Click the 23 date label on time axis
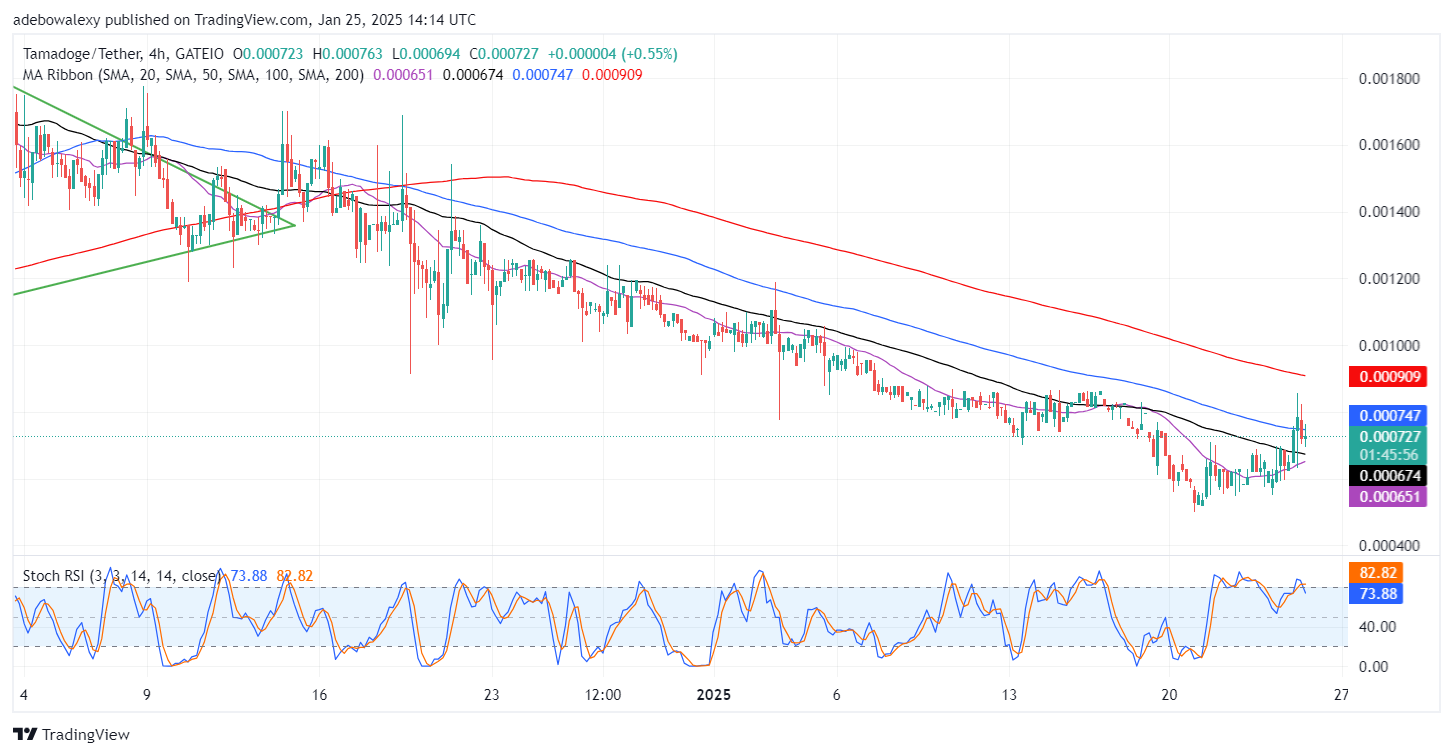 pos(490,695)
